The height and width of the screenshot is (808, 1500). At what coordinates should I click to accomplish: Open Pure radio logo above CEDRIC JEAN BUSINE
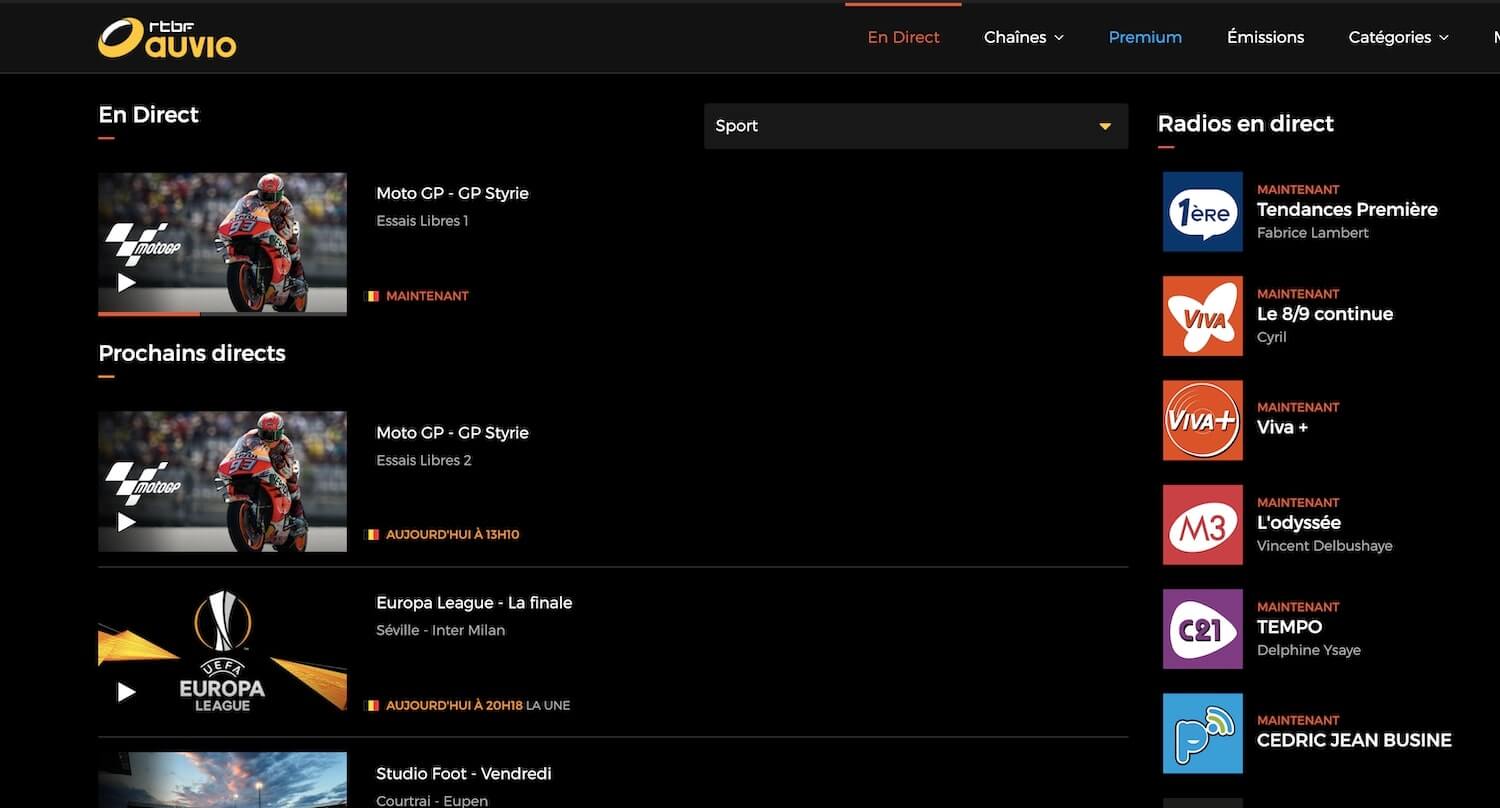1203,733
